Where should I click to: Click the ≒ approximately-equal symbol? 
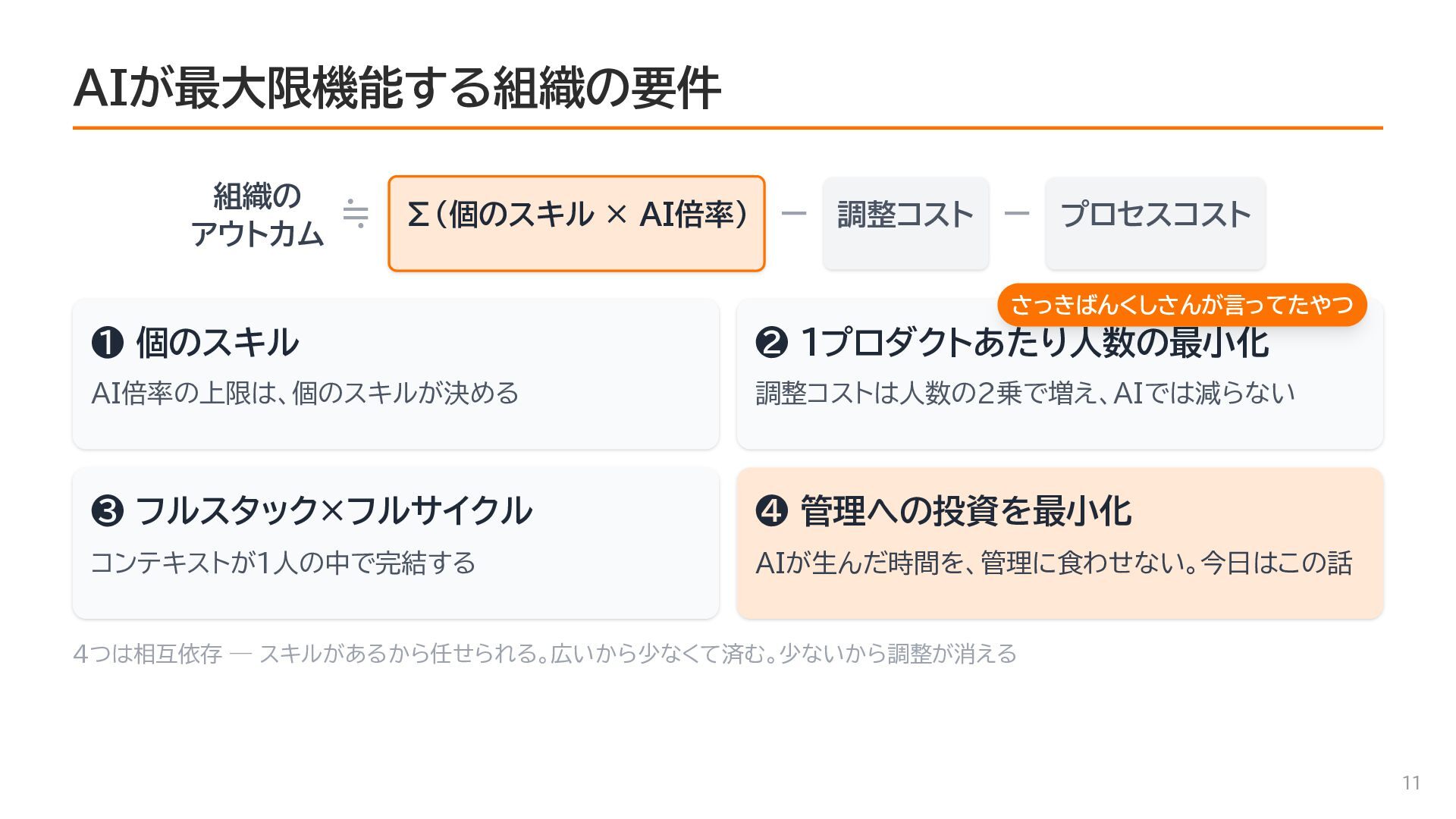click(x=356, y=214)
